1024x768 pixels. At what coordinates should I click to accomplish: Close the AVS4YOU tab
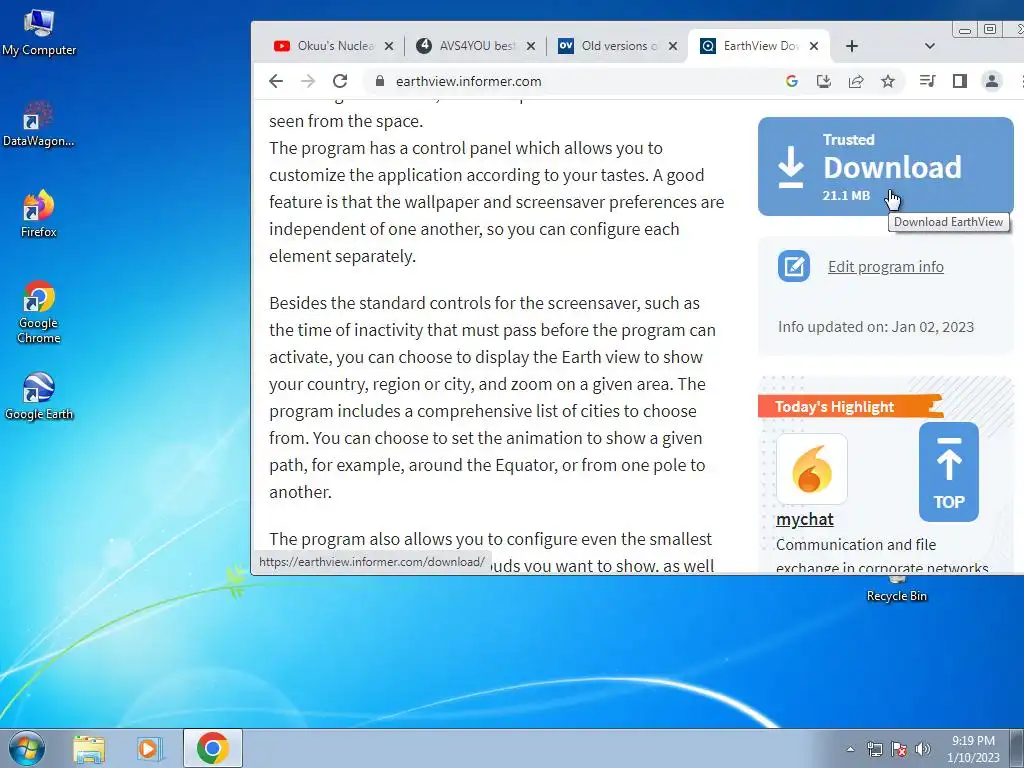531,46
